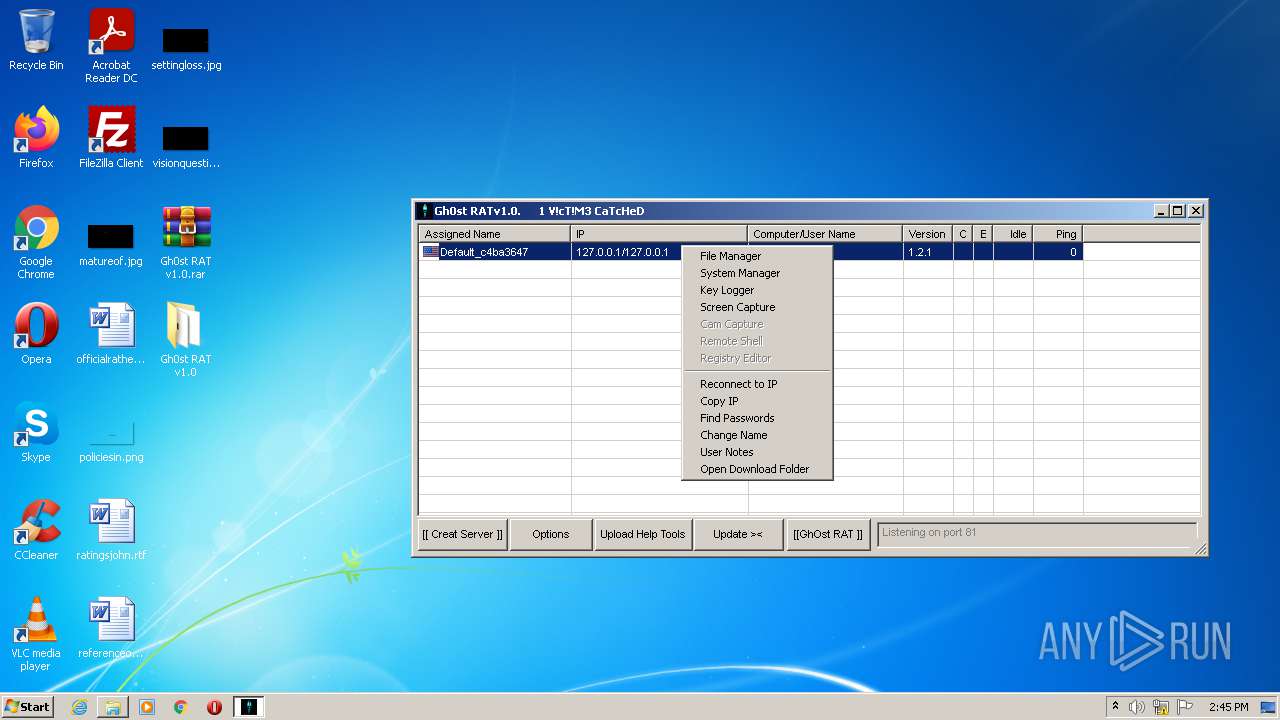Sort by the Idle column header

[1013, 234]
